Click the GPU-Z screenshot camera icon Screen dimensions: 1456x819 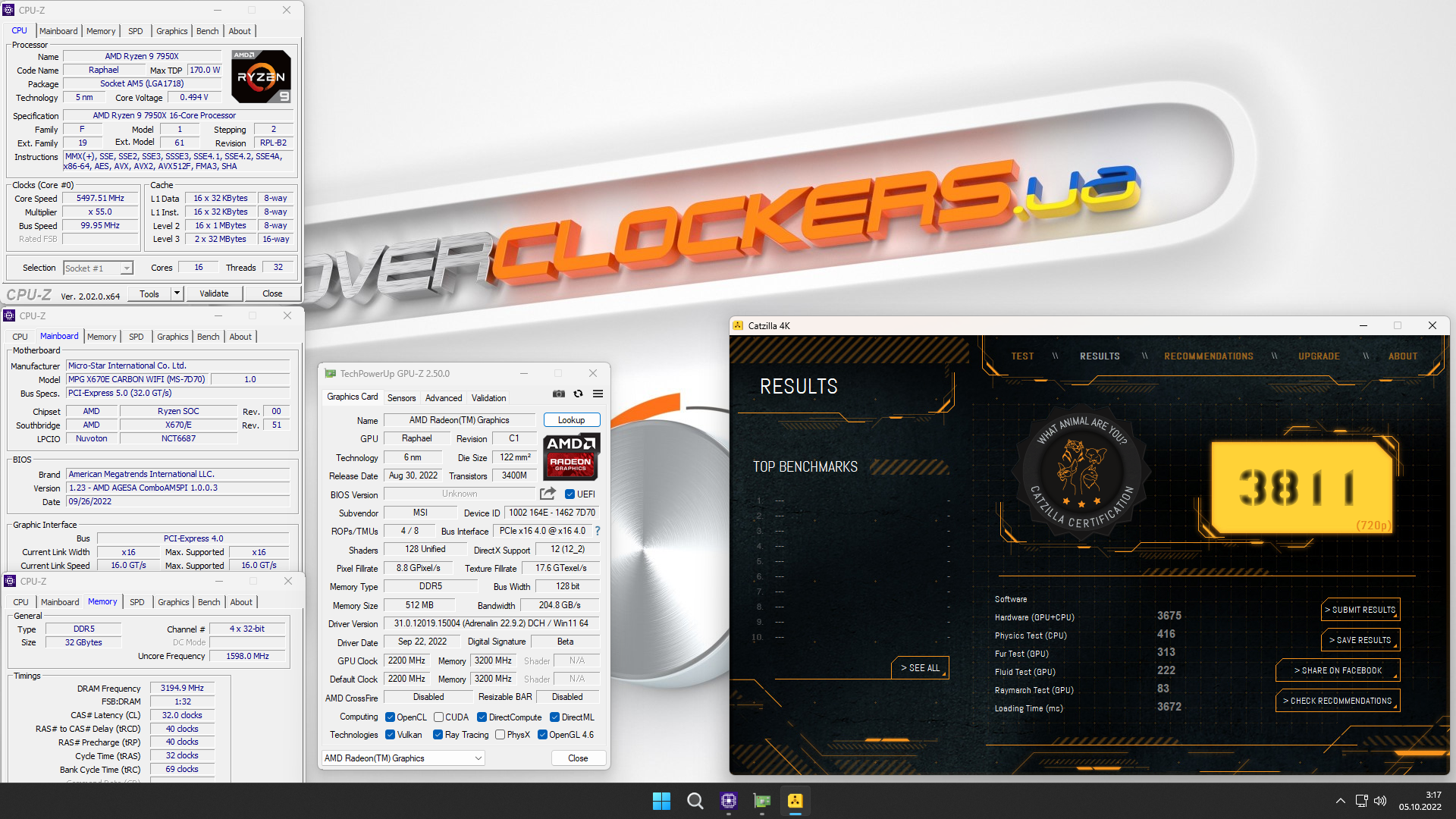(x=558, y=394)
